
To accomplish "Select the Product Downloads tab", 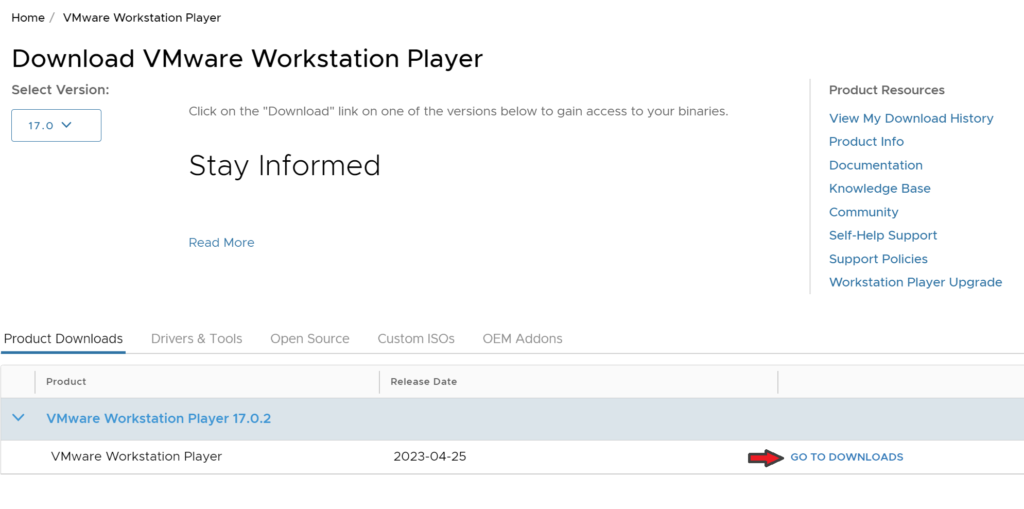I will point(63,338).
